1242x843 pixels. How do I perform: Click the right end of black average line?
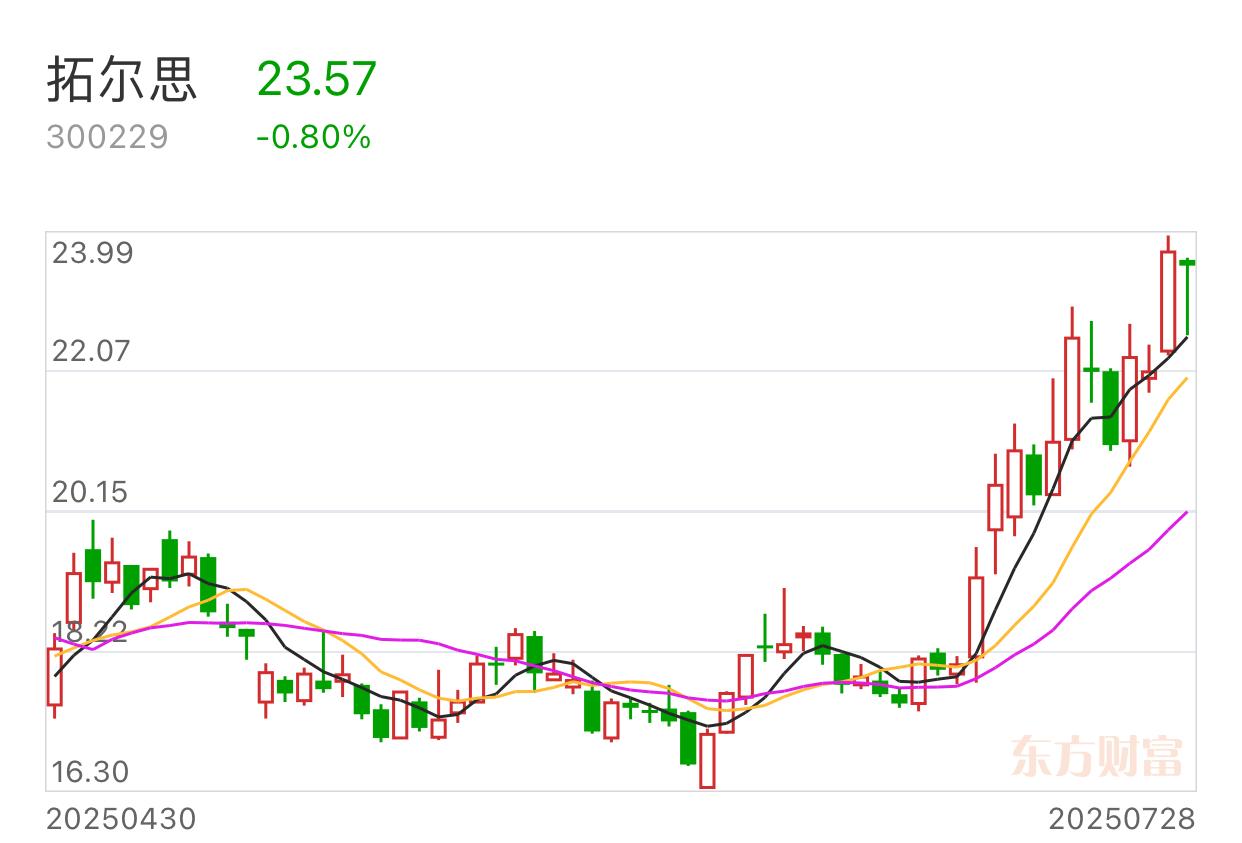(1185, 340)
